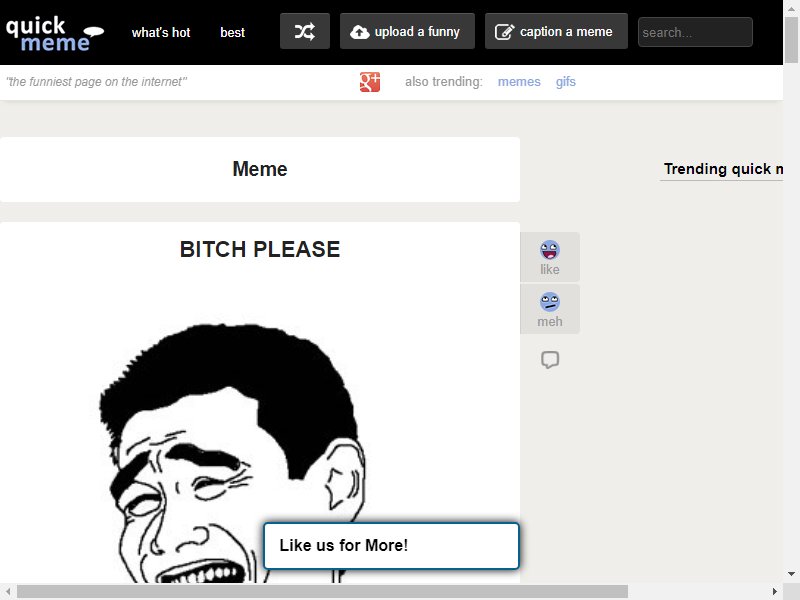The image size is (800, 600).
Task: Click the Trending quick memes heading
Action: pos(723,169)
